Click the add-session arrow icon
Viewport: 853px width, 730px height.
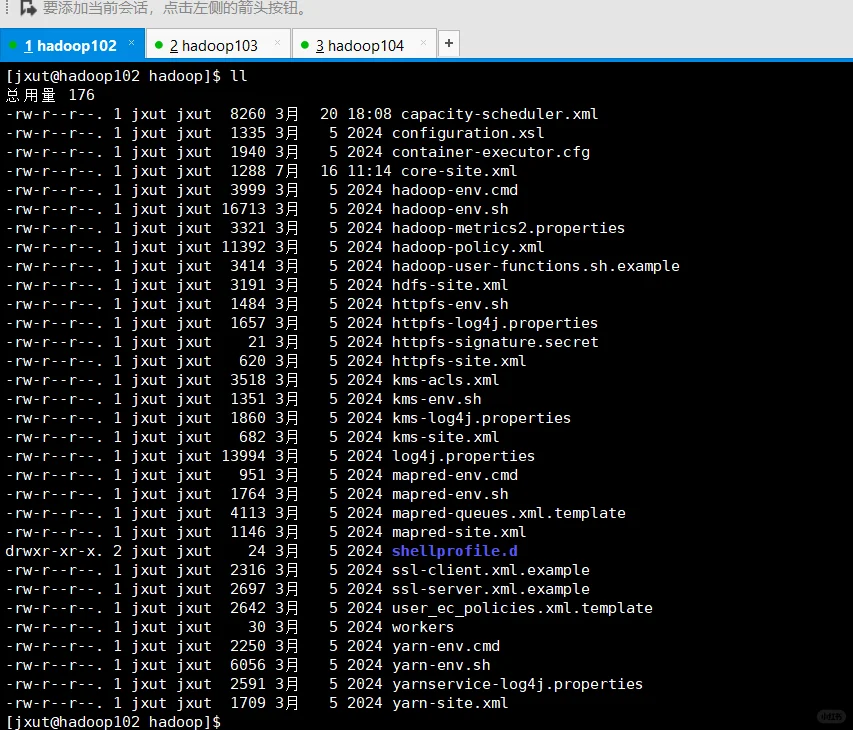28,8
